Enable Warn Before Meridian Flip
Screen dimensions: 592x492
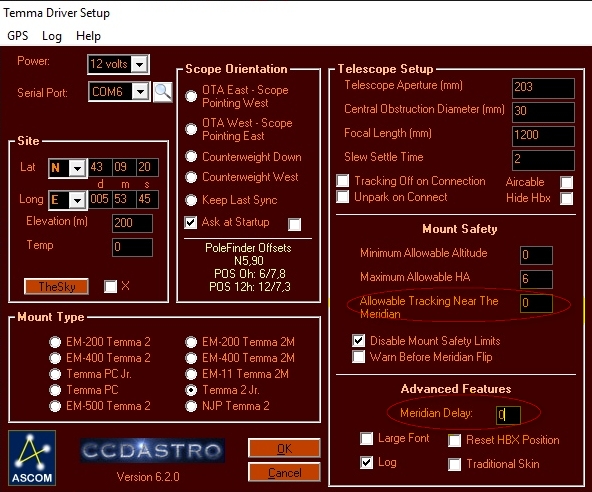click(359, 357)
